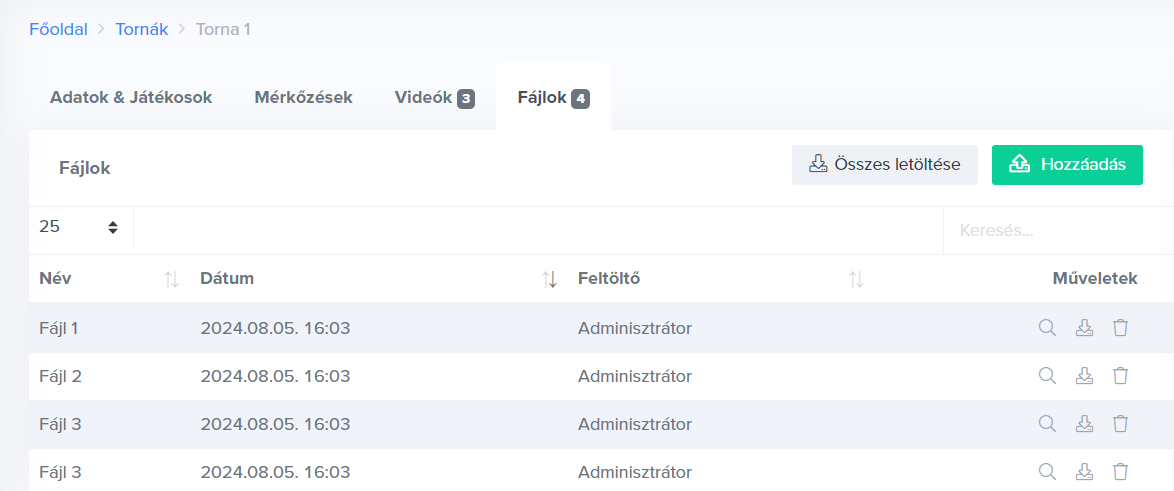Click the download icon for Fájl 2
Viewport: 1174px width, 491px height.
pyautogui.click(x=1084, y=376)
